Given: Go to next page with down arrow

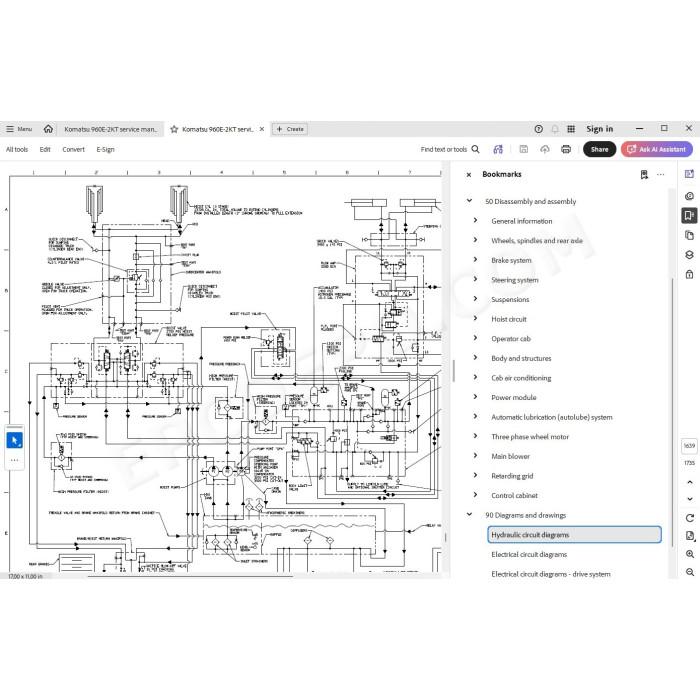Looking at the screenshot, I should (x=690, y=499).
